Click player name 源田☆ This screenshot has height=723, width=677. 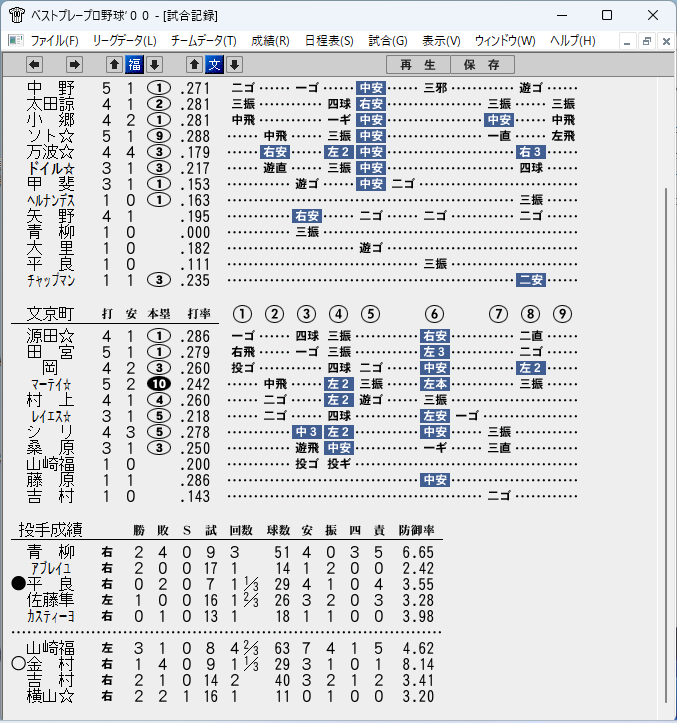tap(50, 336)
